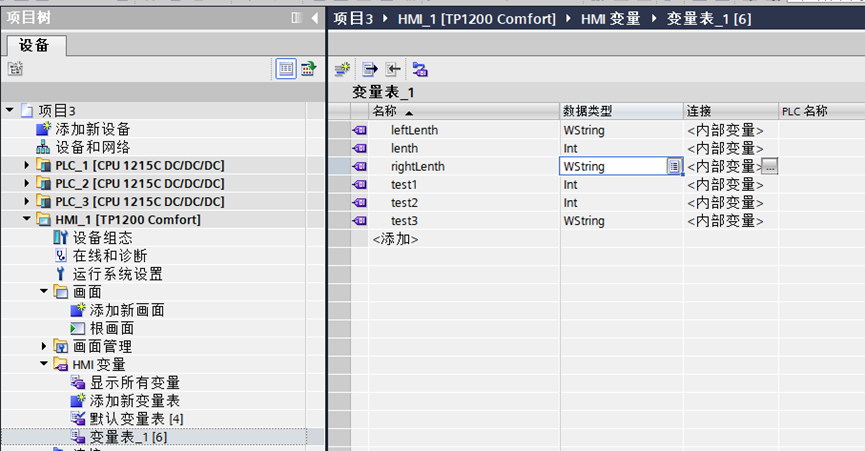Click the 根画面 tree label
Viewport: 865px width, 451px height.
tap(112, 328)
